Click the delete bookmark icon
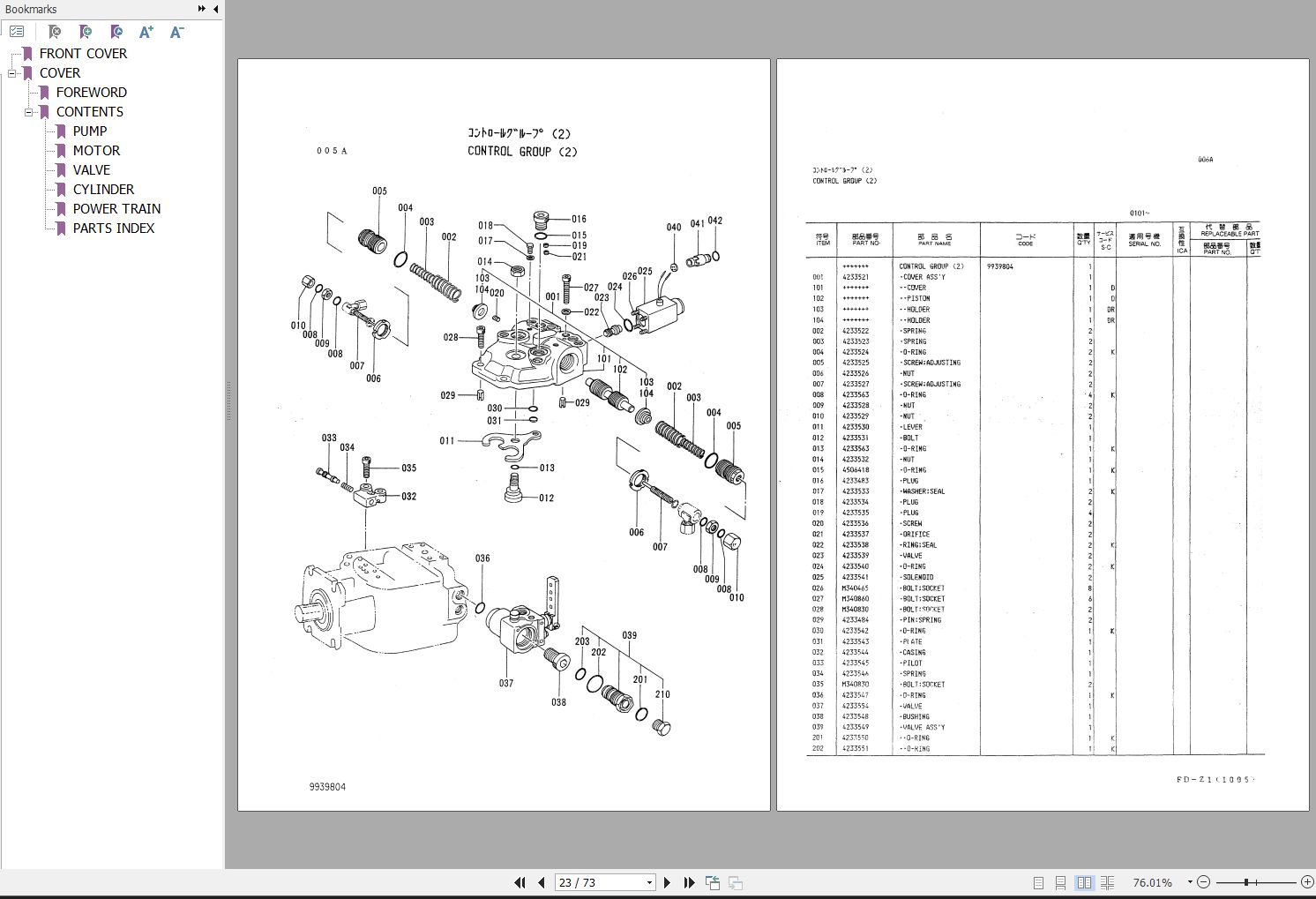 tap(53, 31)
